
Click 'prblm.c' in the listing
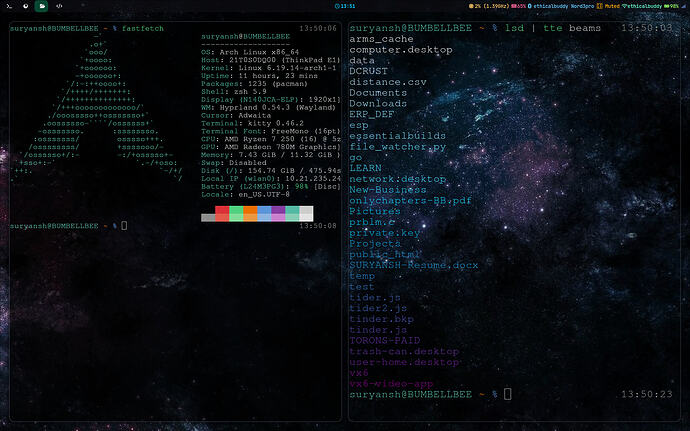[371, 222]
